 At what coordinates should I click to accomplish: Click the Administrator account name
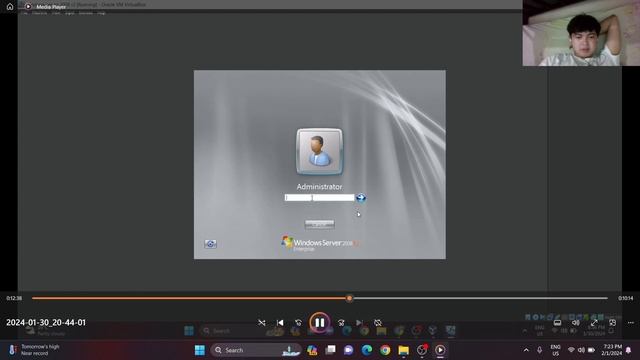(320, 187)
